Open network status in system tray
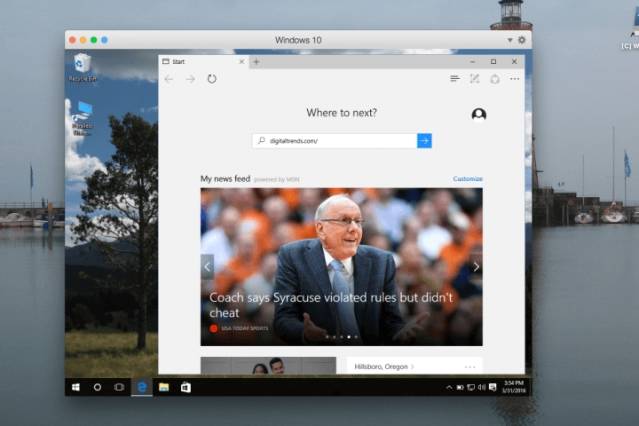 point(471,387)
